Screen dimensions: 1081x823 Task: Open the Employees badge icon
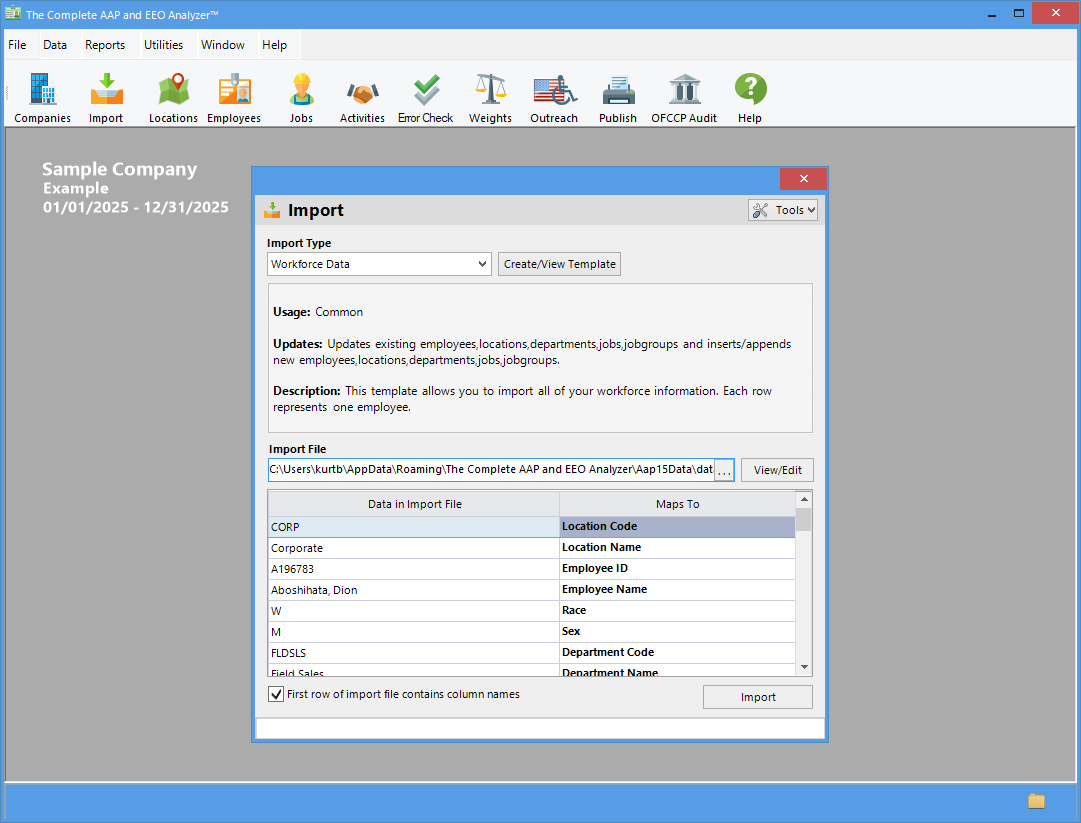pos(234,98)
